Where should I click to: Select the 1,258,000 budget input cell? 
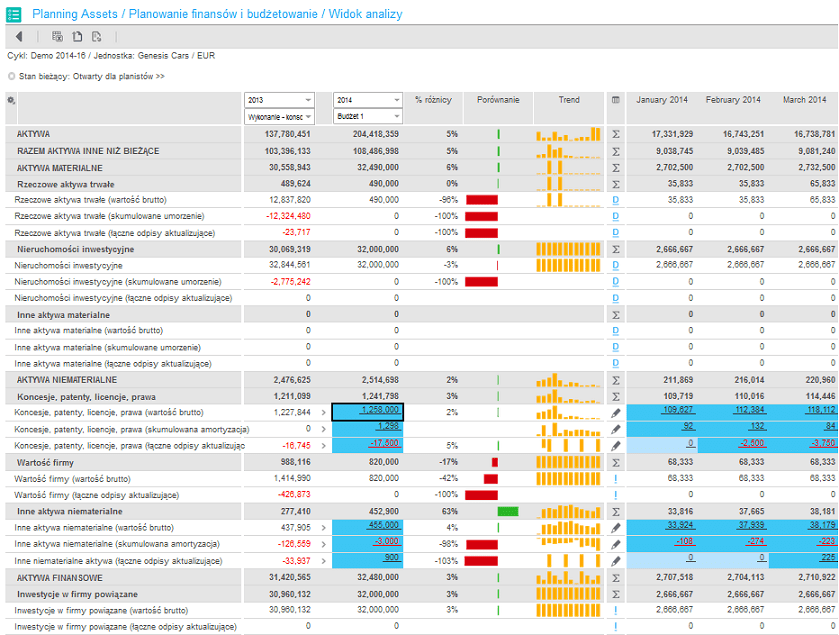[368, 412]
